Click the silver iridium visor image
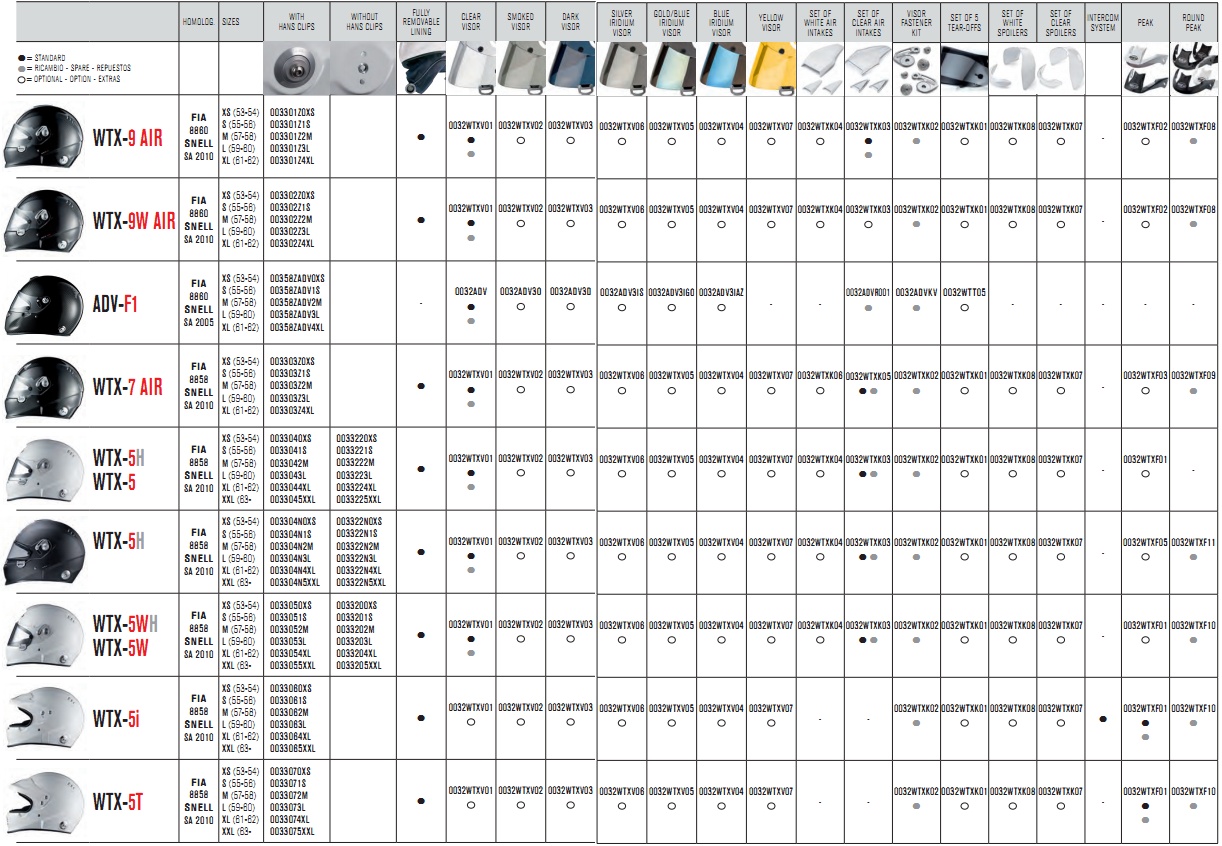1222x846 pixels. coord(622,69)
